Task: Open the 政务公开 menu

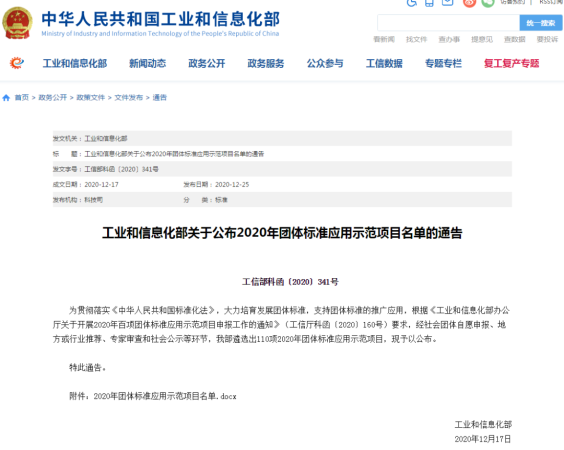Action: (x=207, y=63)
